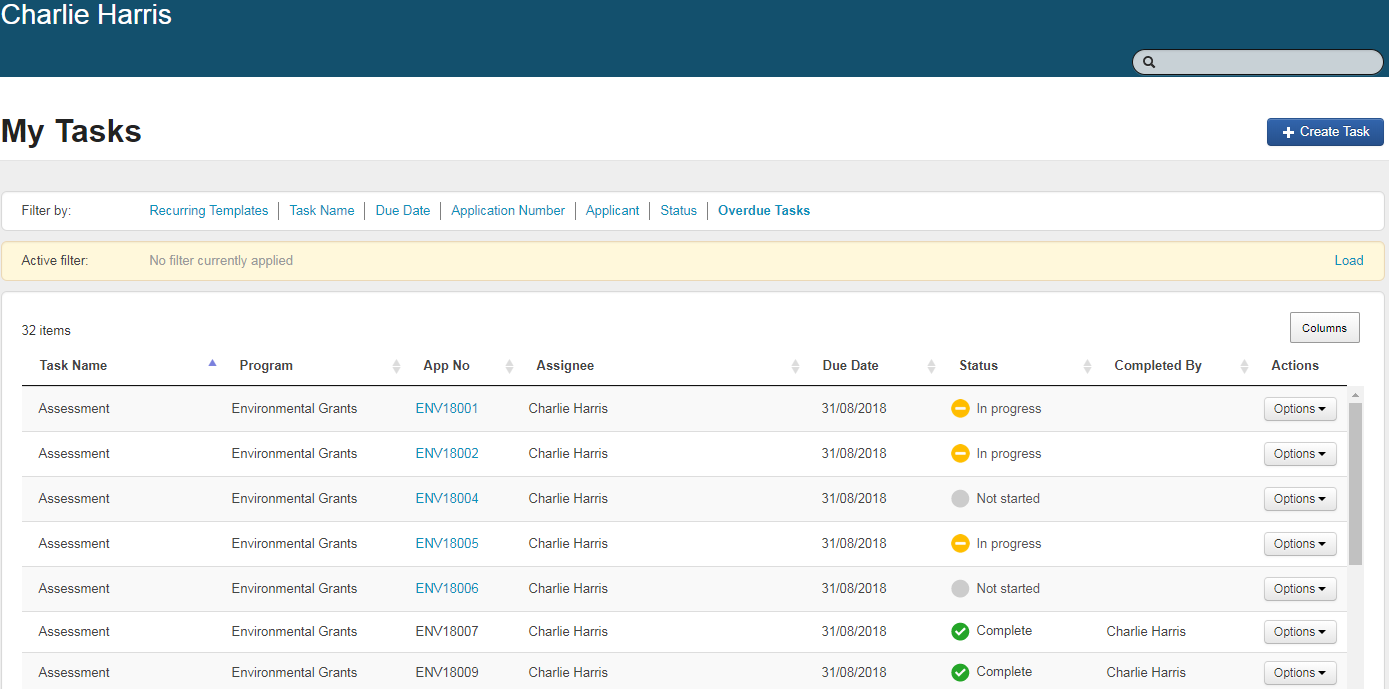Choose the Application Number filter
This screenshot has height=689, width=1389.
tap(508, 211)
